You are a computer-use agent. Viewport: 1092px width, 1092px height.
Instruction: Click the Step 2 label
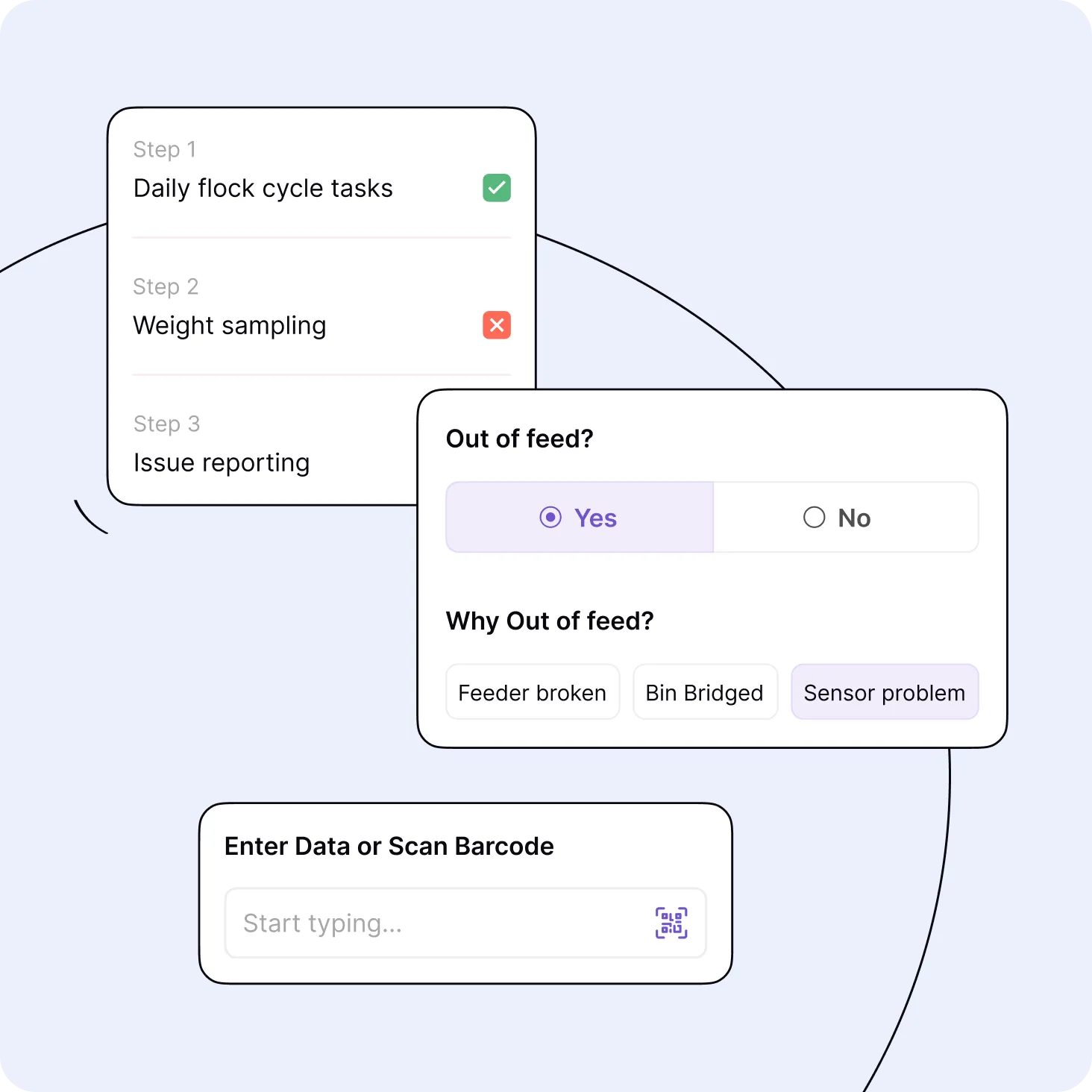click(x=166, y=286)
